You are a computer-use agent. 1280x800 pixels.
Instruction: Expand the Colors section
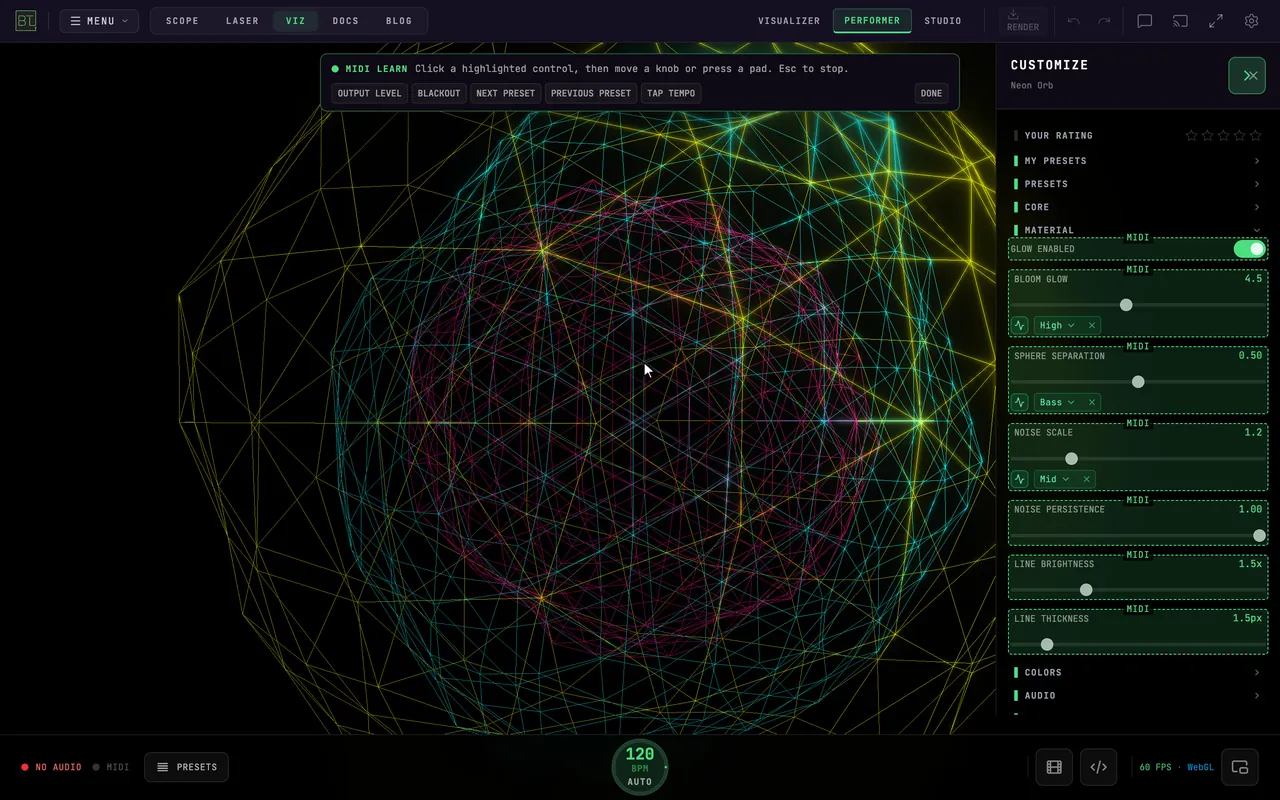(1137, 672)
